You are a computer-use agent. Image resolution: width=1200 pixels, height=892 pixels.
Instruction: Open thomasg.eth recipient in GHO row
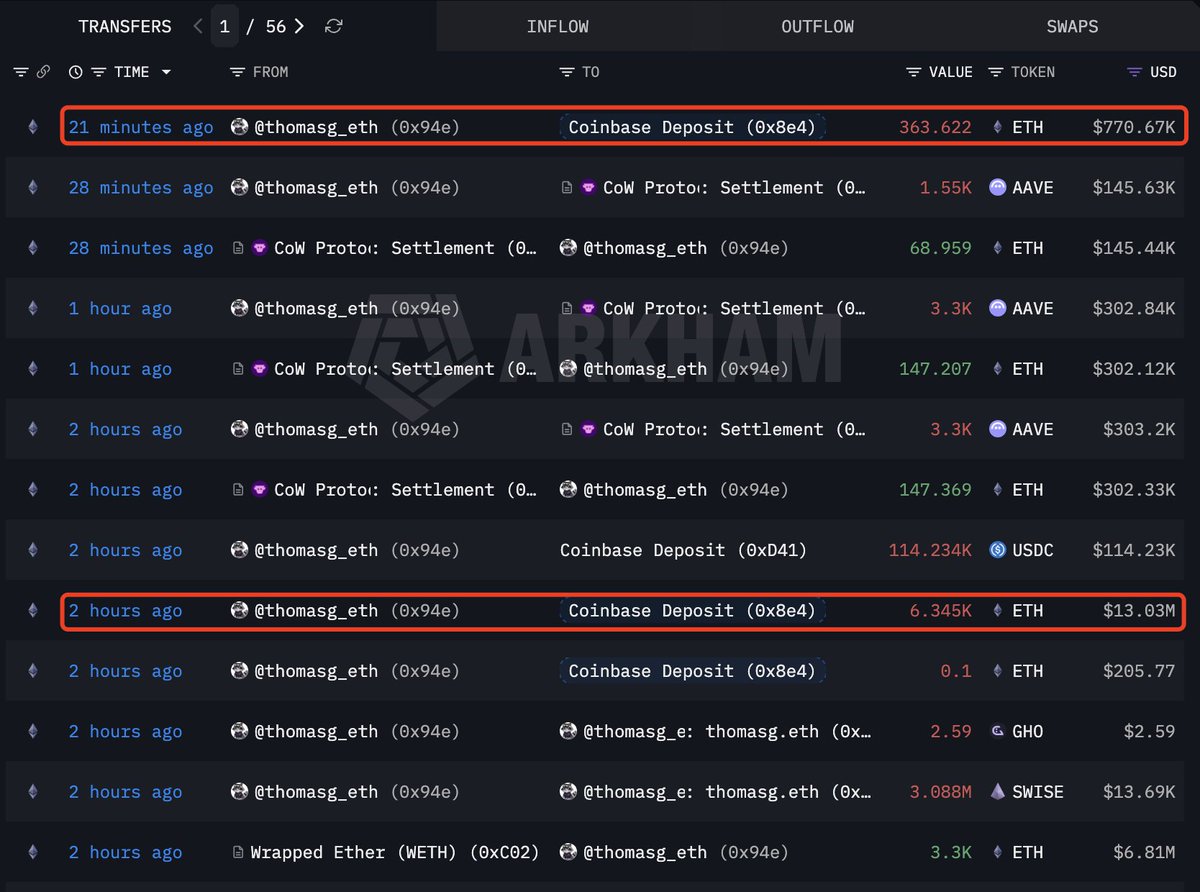click(727, 732)
